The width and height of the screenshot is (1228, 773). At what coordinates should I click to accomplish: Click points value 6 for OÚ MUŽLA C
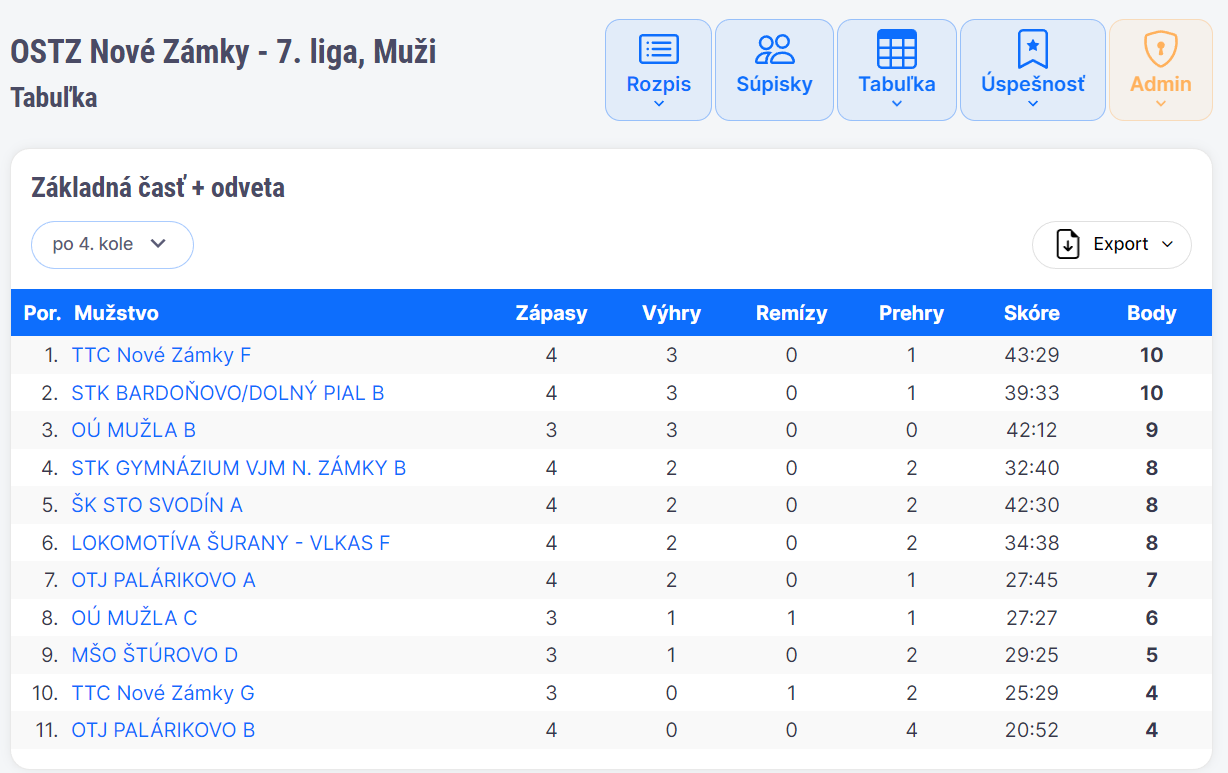click(x=1152, y=618)
